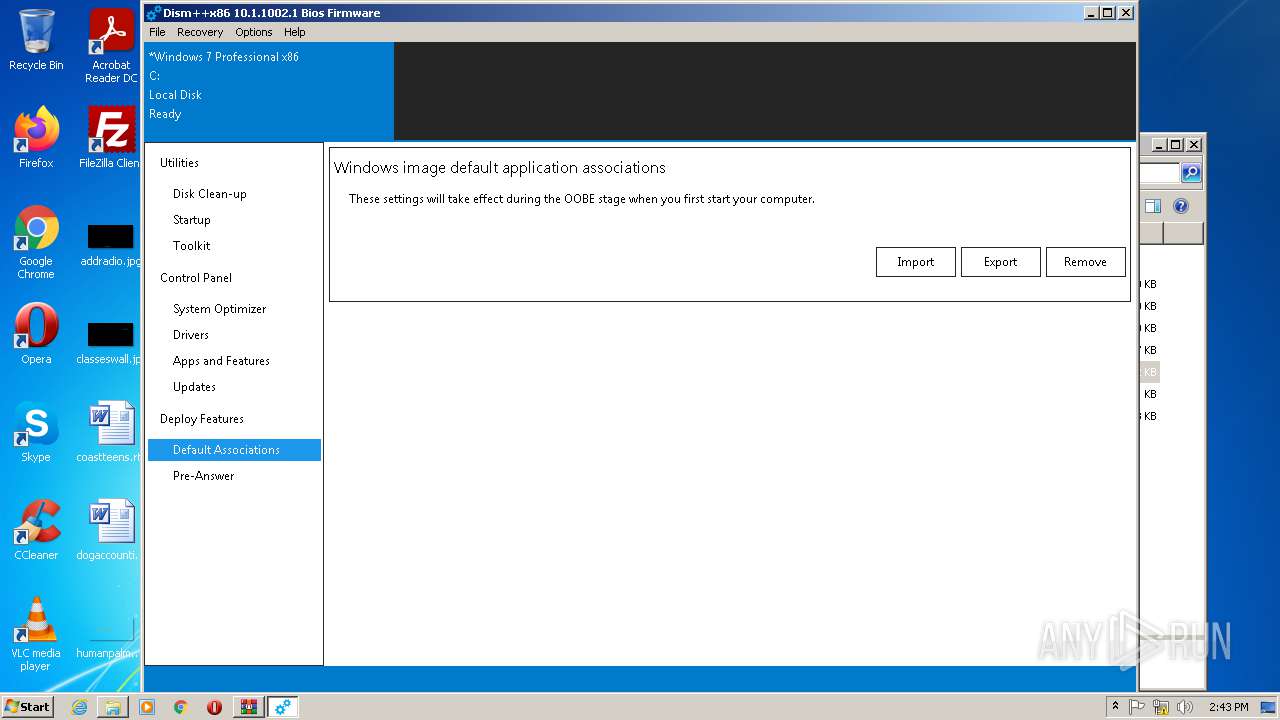Go to System Optimizer
1280x720 pixels.
(234, 309)
